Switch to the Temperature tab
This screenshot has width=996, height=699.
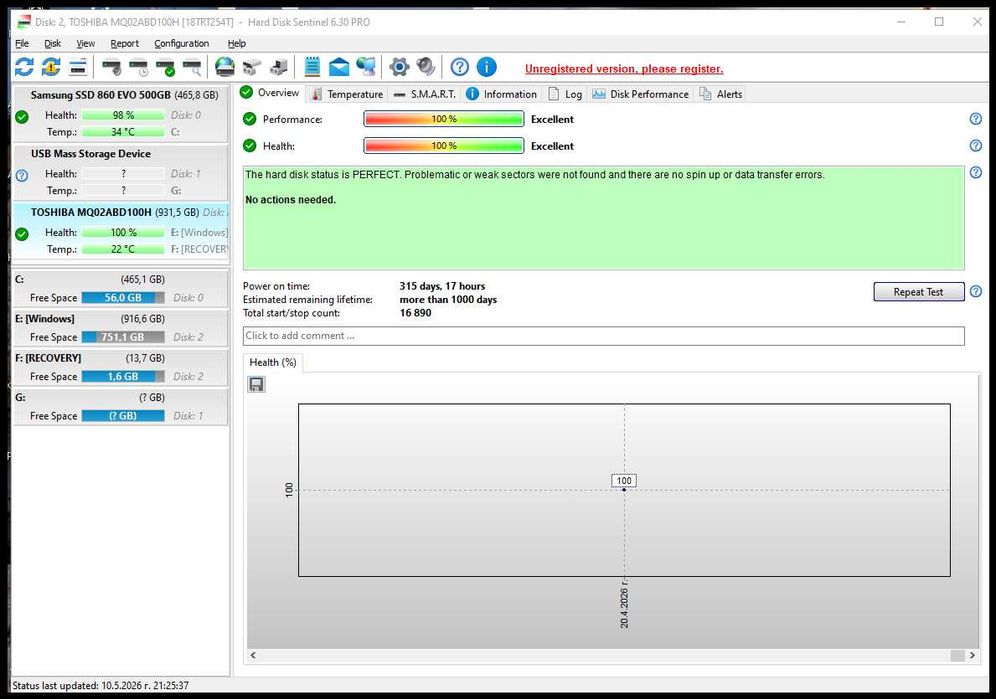pos(347,94)
